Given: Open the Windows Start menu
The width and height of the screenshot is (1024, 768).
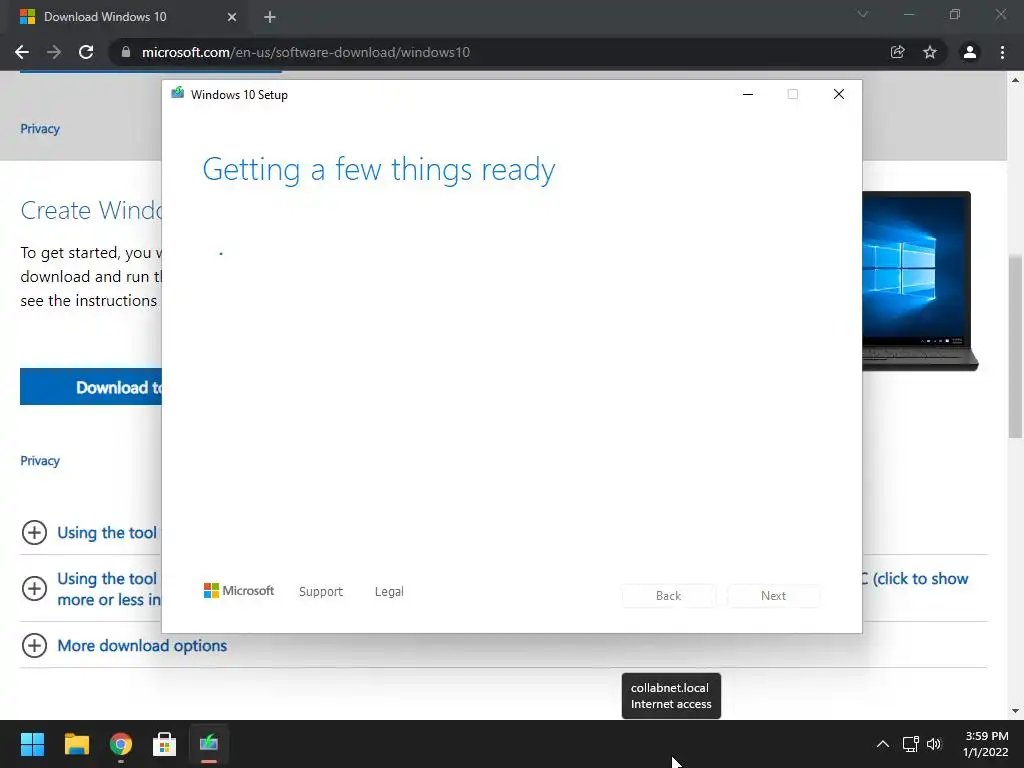Looking at the screenshot, I should click(x=32, y=744).
